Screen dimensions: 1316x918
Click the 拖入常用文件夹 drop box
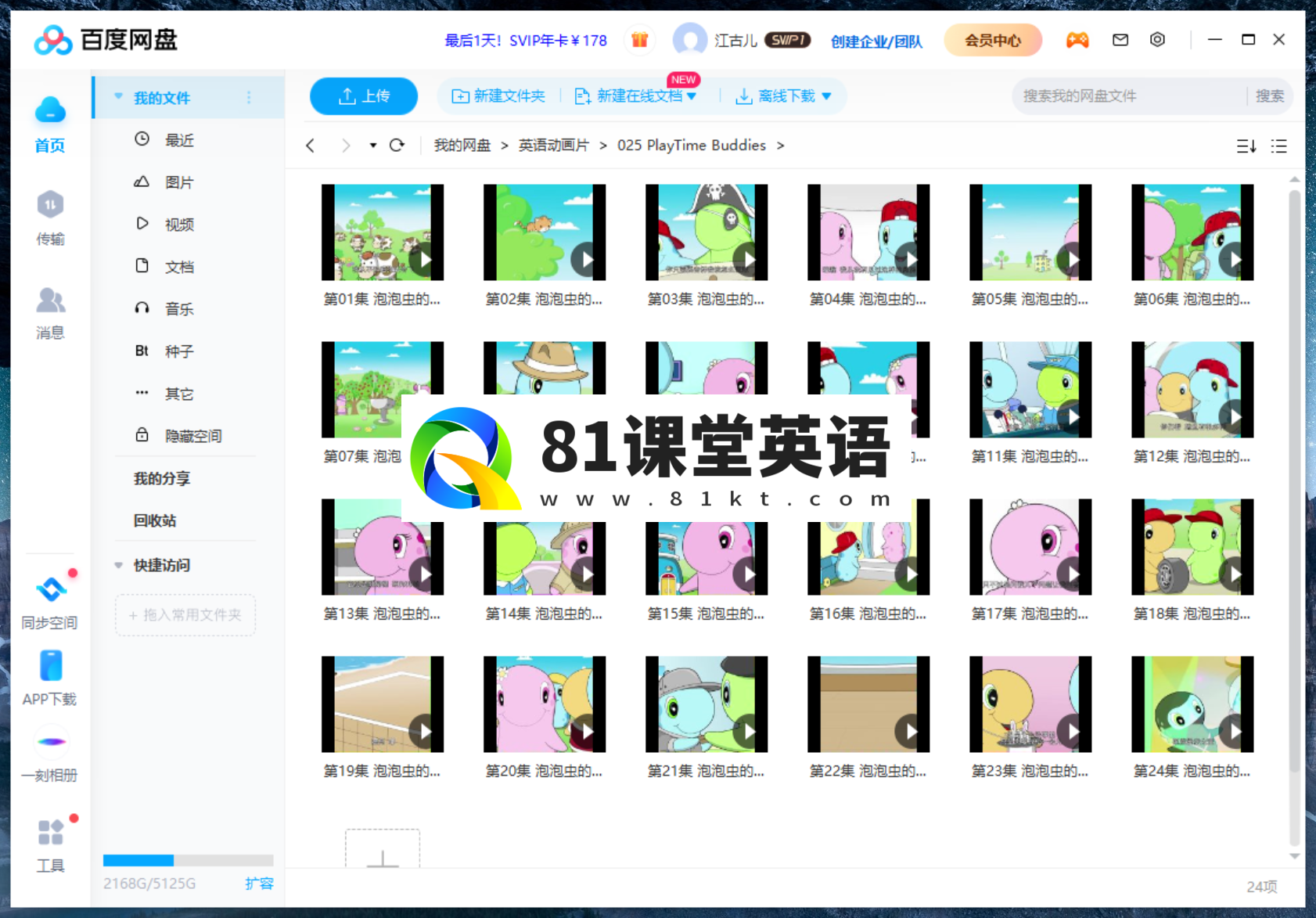(x=185, y=615)
